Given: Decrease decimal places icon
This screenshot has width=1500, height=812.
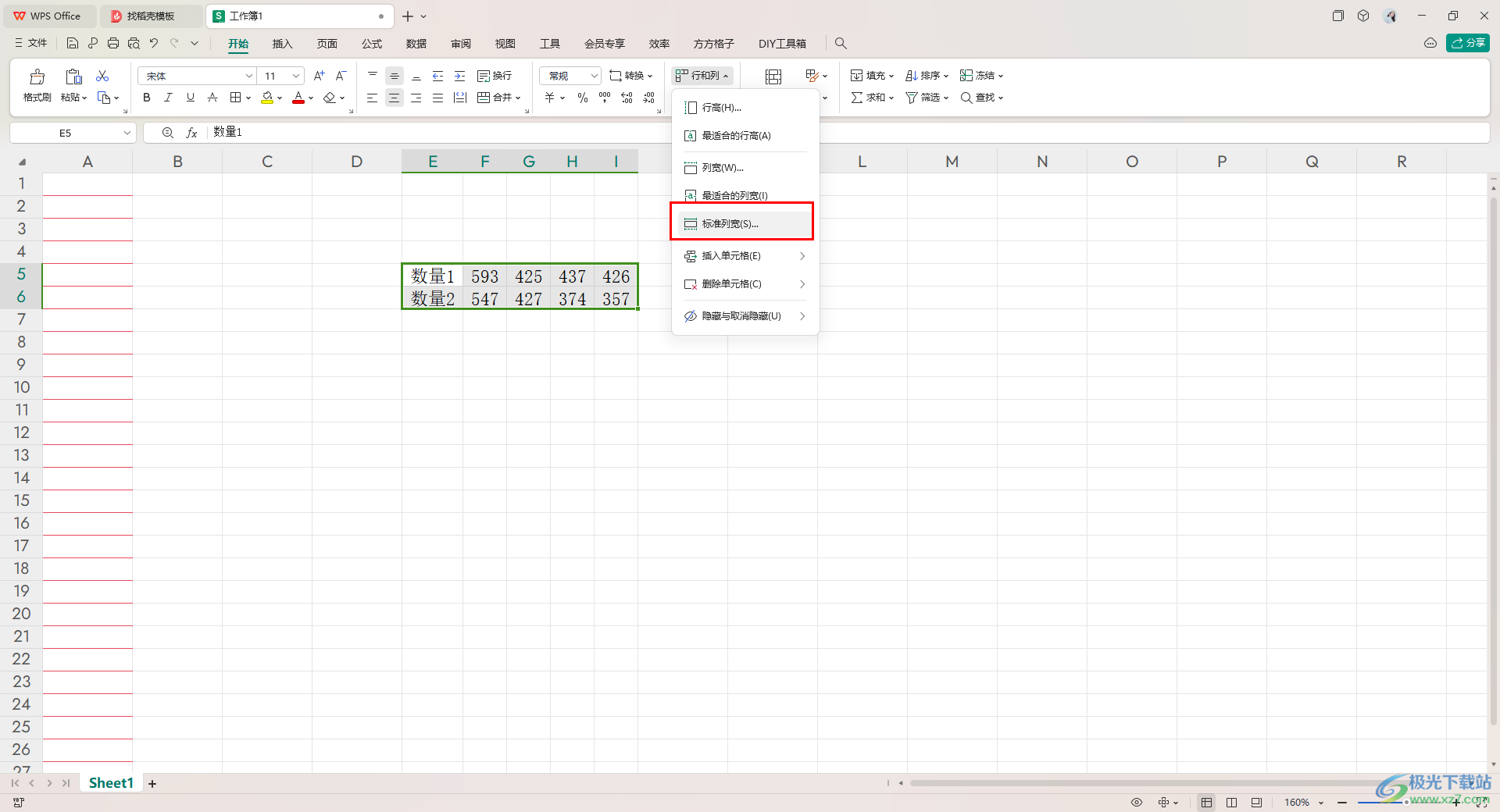Looking at the screenshot, I should [648, 98].
